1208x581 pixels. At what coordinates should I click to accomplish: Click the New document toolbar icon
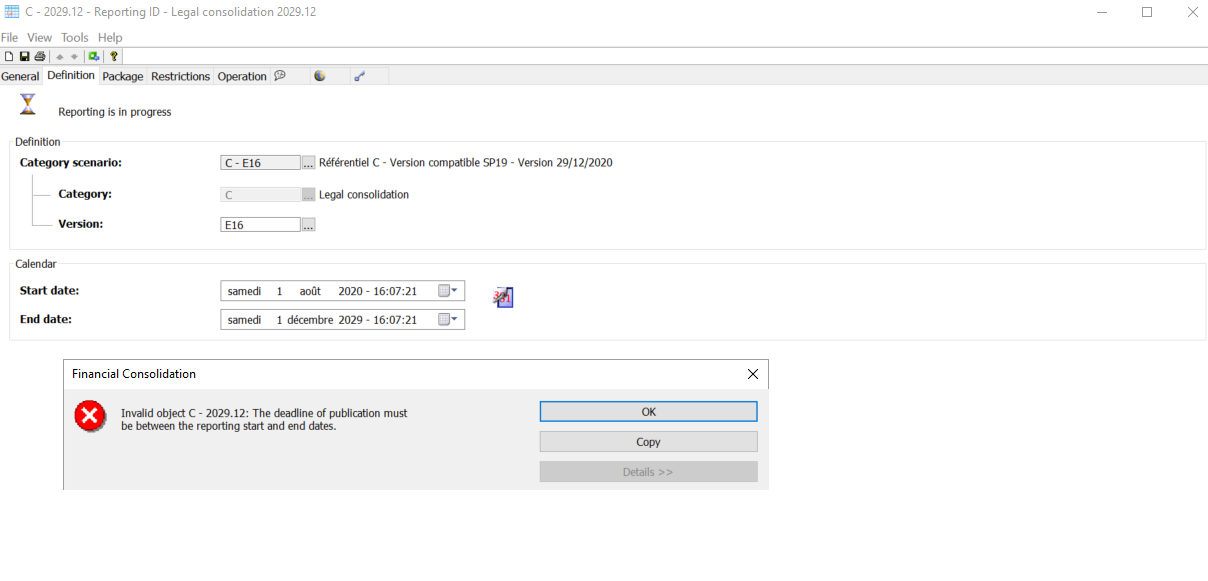pos(9,57)
